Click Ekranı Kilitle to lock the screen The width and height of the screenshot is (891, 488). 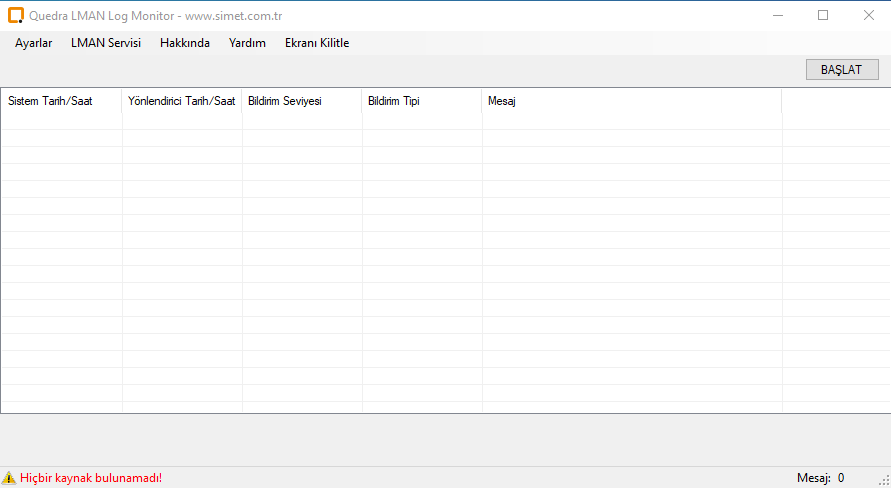[317, 43]
